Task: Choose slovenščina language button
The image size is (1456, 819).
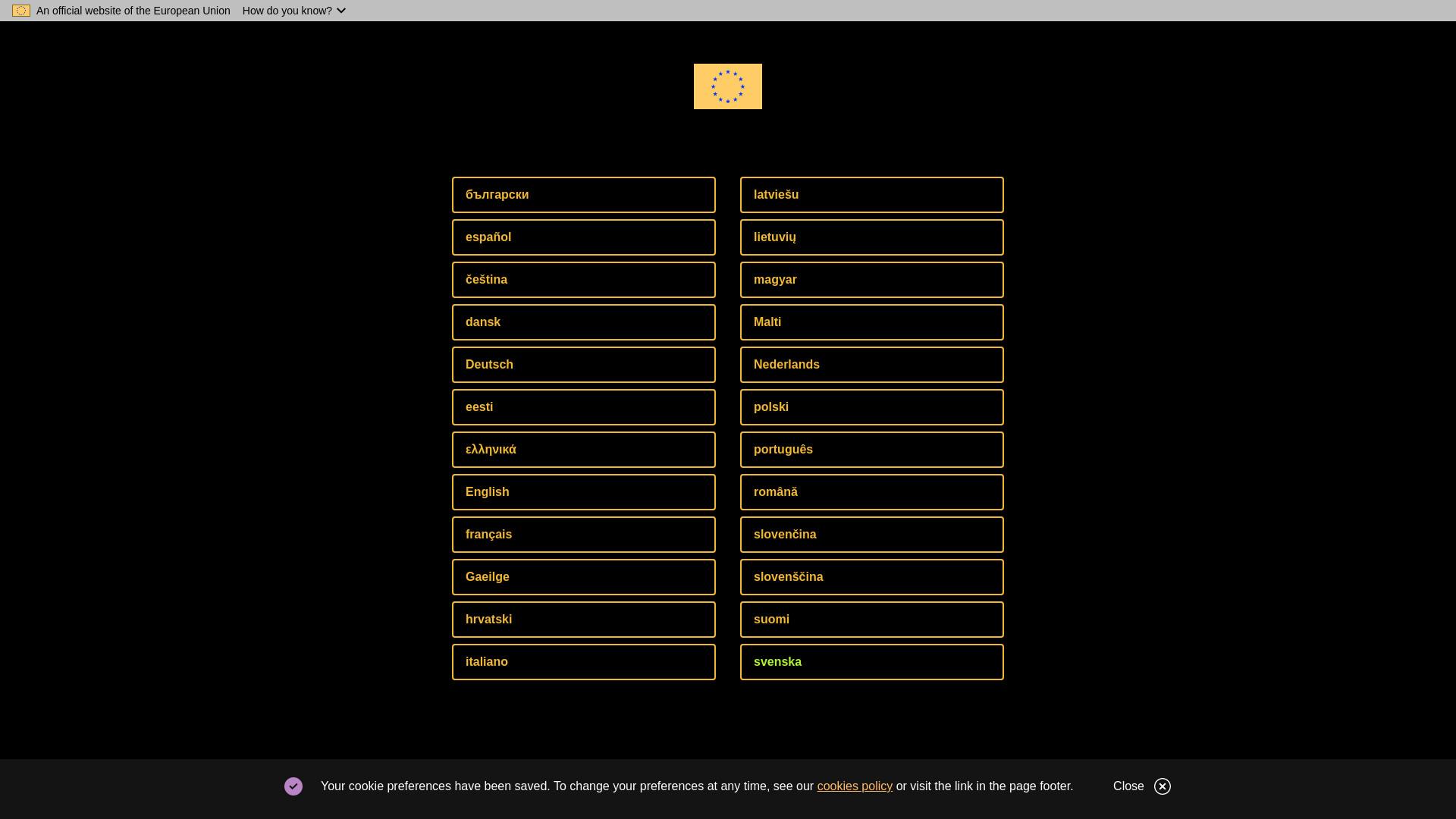Action: (x=872, y=577)
